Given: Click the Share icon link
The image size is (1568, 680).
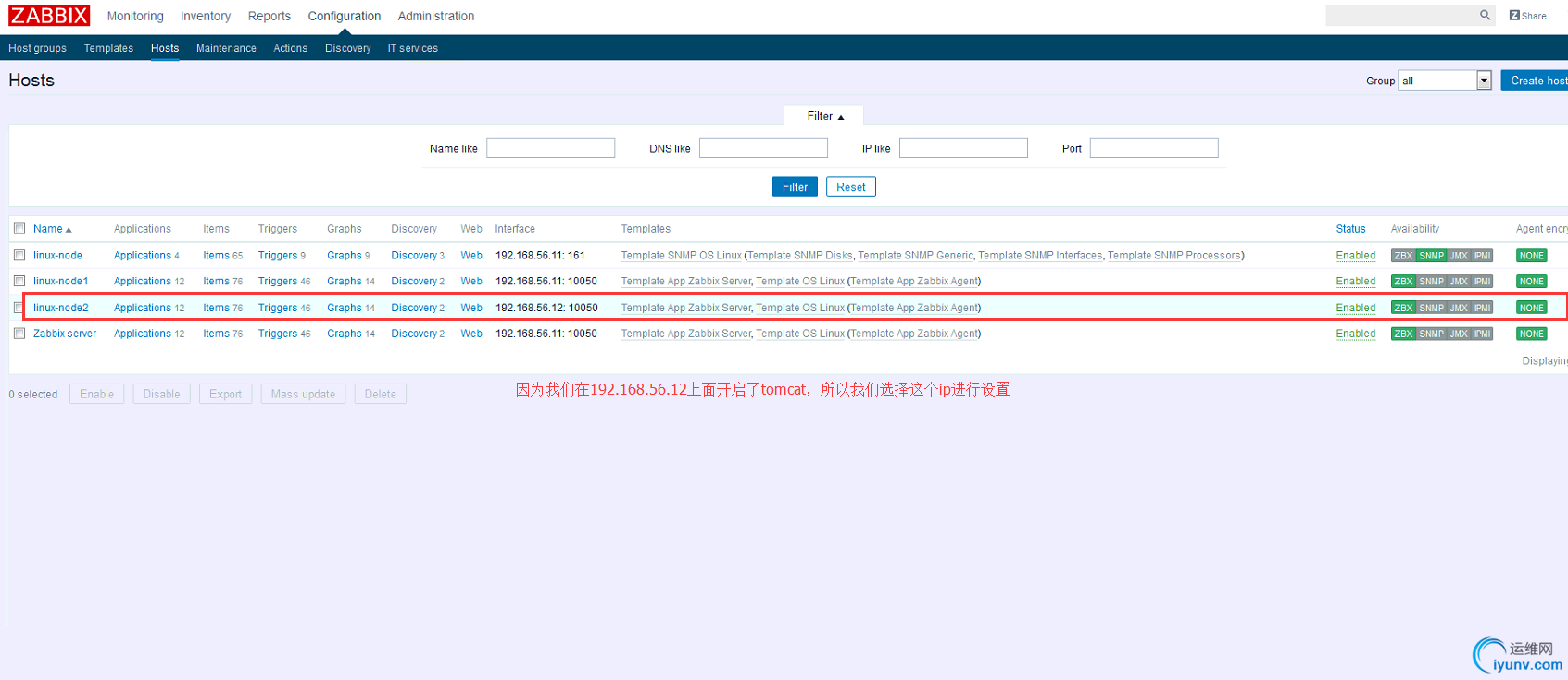Looking at the screenshot, I should coord(1527,16).
